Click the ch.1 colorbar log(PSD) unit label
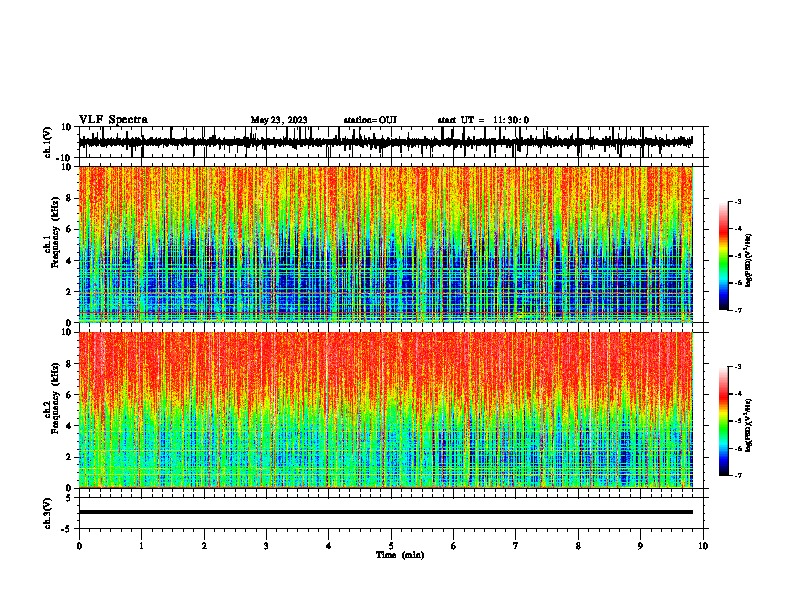 pyautogui.click(x=749, y=261)
